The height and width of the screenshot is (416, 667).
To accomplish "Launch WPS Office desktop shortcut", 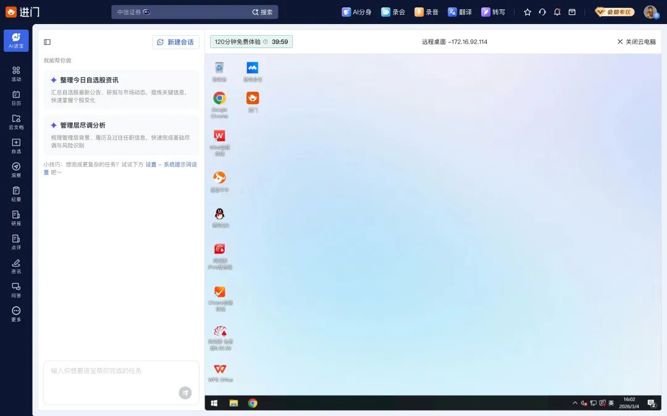I will click(219, 370).
